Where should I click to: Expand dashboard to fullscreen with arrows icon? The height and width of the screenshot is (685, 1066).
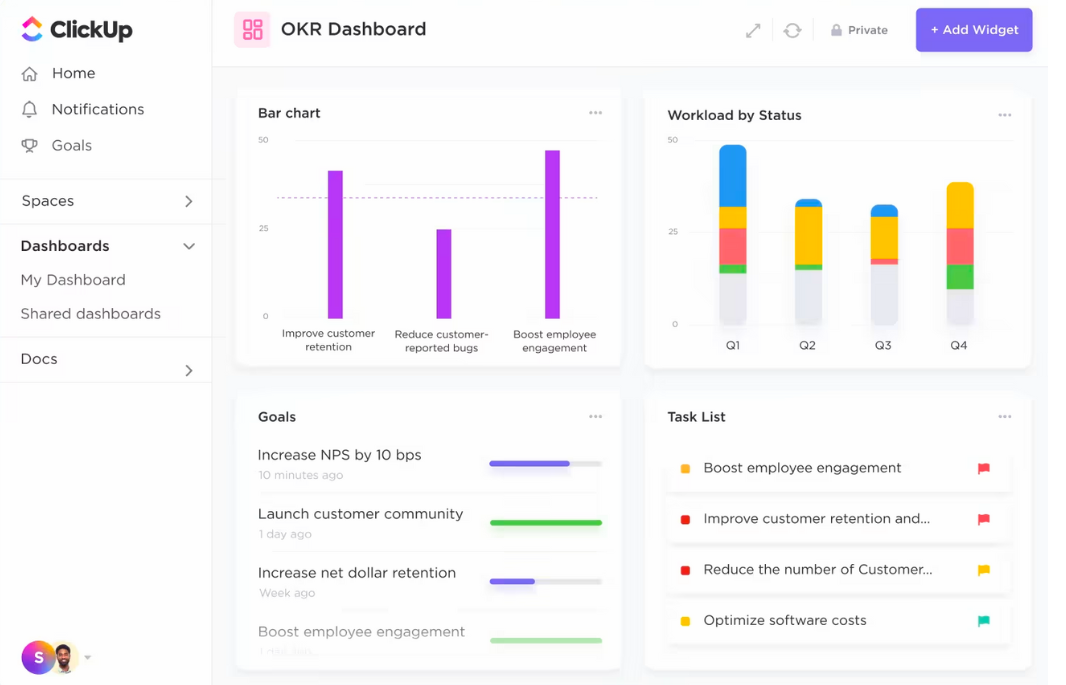(x=753, y=31)
